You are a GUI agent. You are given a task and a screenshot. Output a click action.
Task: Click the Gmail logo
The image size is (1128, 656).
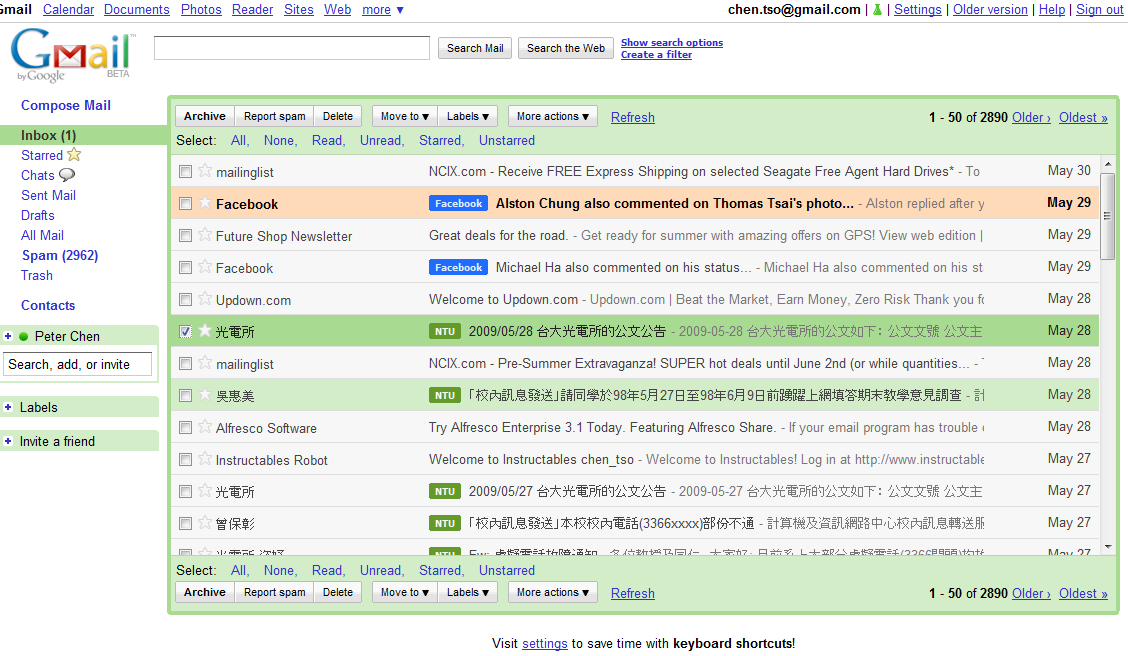(72, 55)
